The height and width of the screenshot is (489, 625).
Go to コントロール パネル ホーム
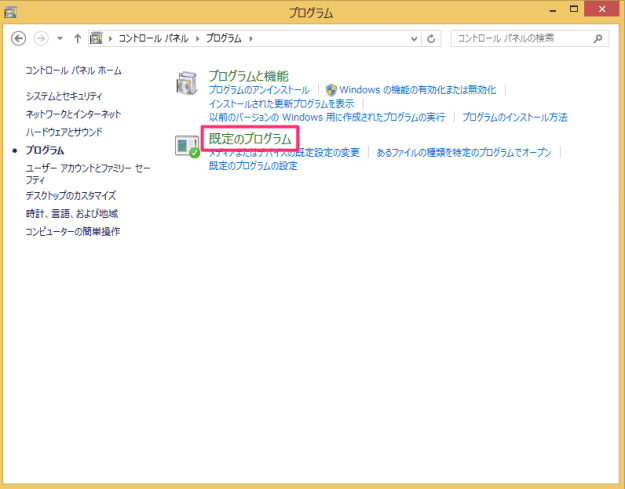coord(73,71)
